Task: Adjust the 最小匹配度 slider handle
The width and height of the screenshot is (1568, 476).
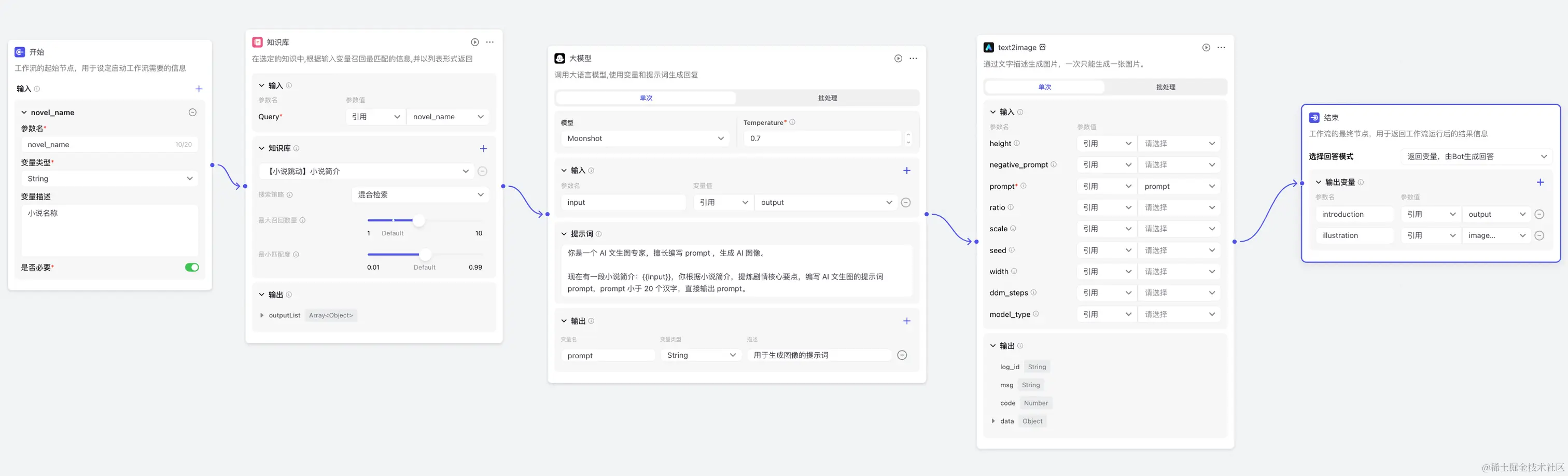Action: pos(425,255)
